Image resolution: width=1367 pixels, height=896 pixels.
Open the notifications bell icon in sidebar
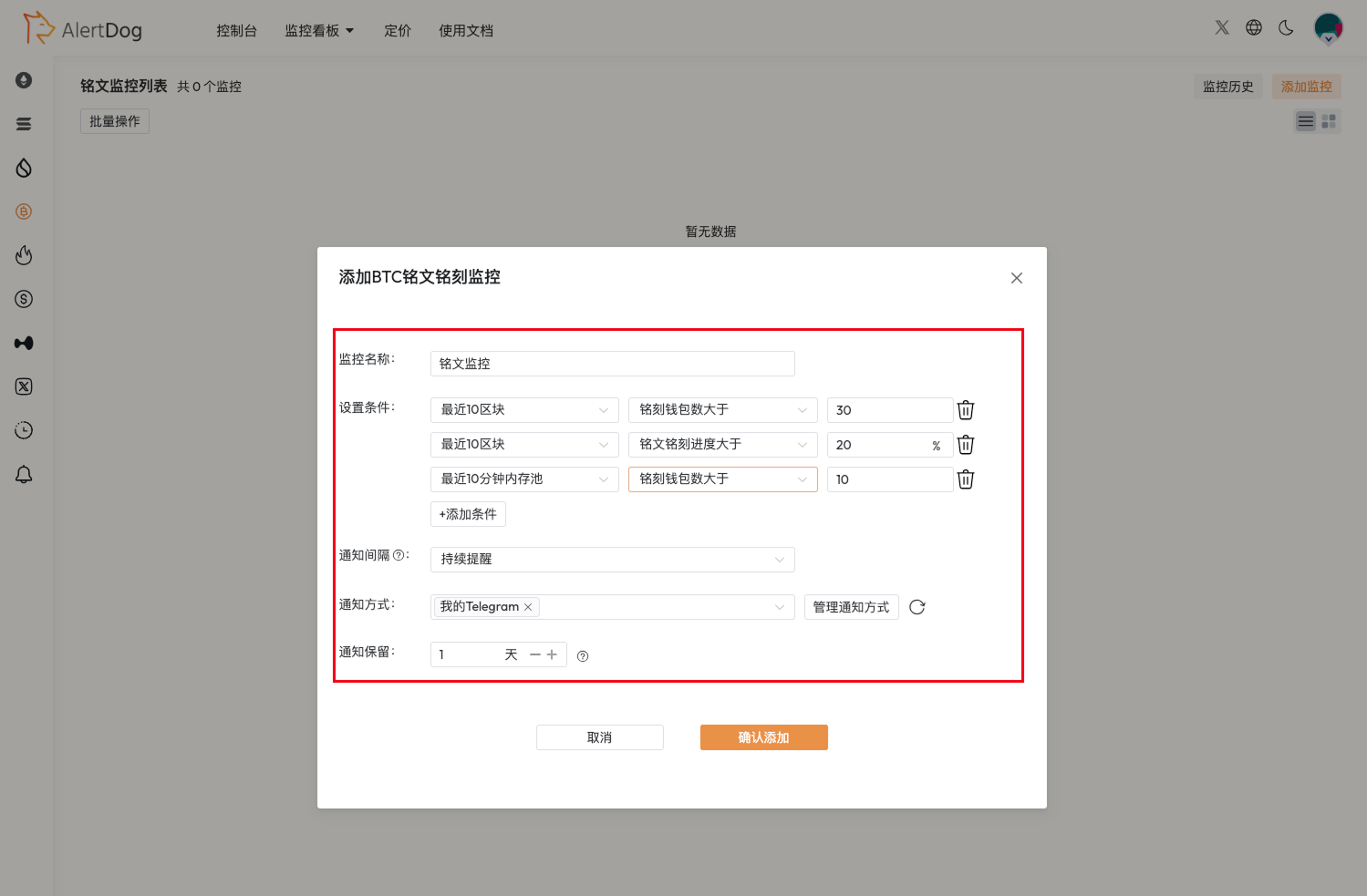click(x=24, y=473)
